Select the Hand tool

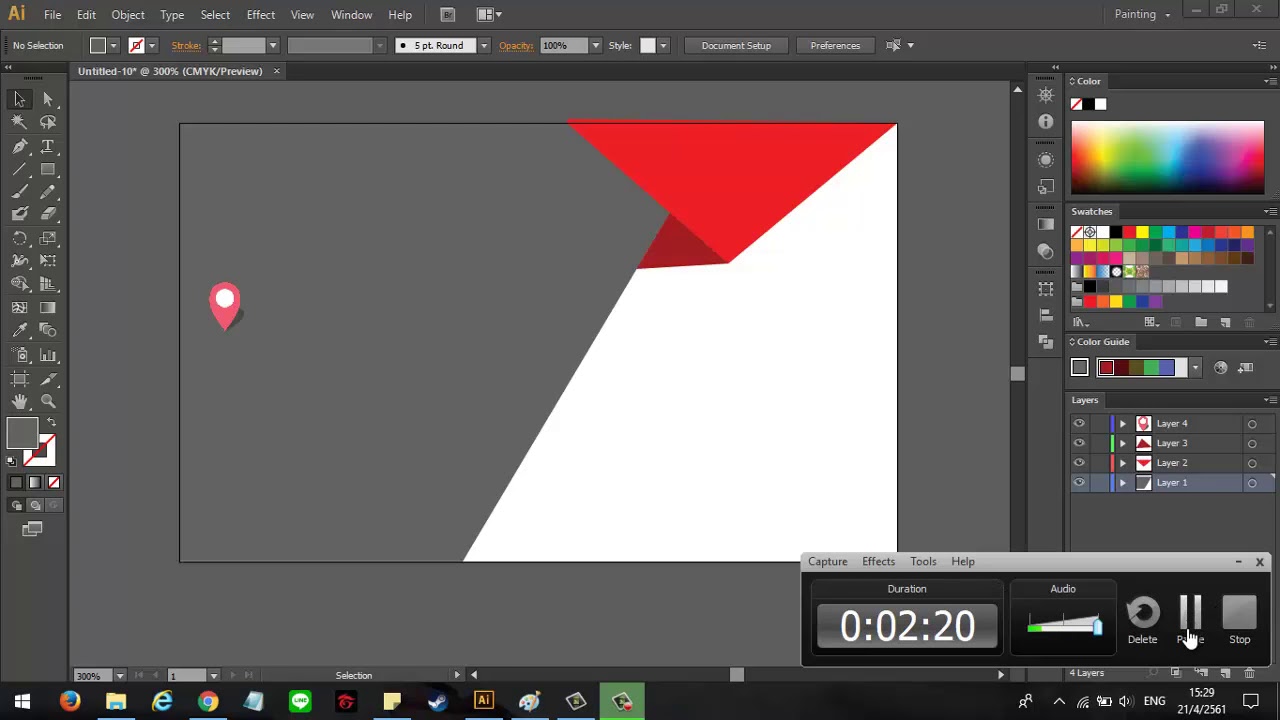(x=20, y=401)
